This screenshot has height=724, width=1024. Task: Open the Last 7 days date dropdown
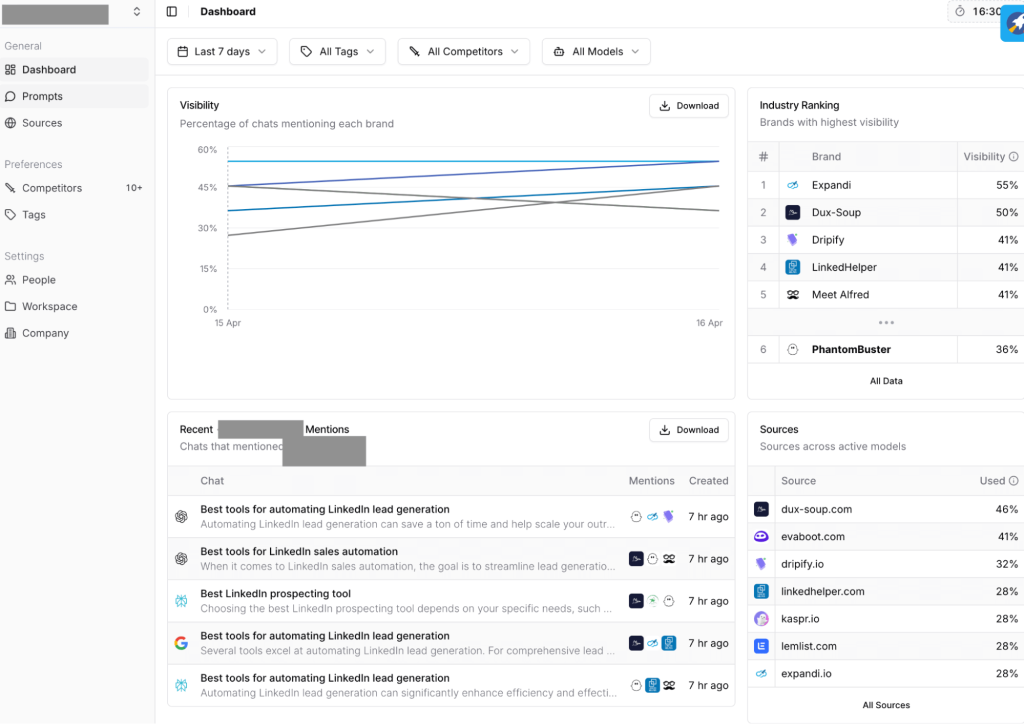pos(222,52)
